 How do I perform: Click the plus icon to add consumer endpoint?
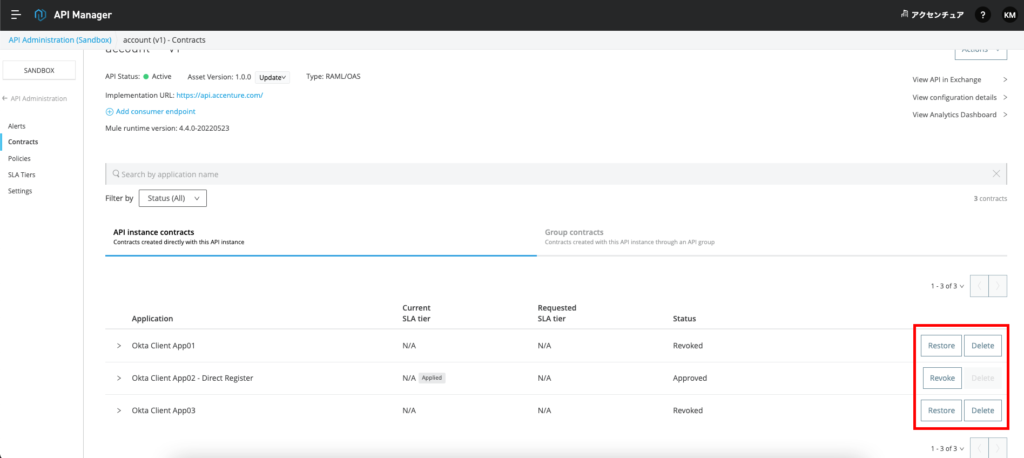109,111
